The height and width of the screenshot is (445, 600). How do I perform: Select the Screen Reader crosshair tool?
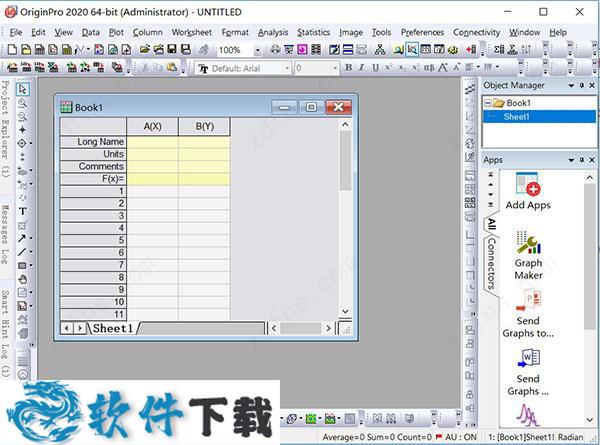tap(23, 130)
